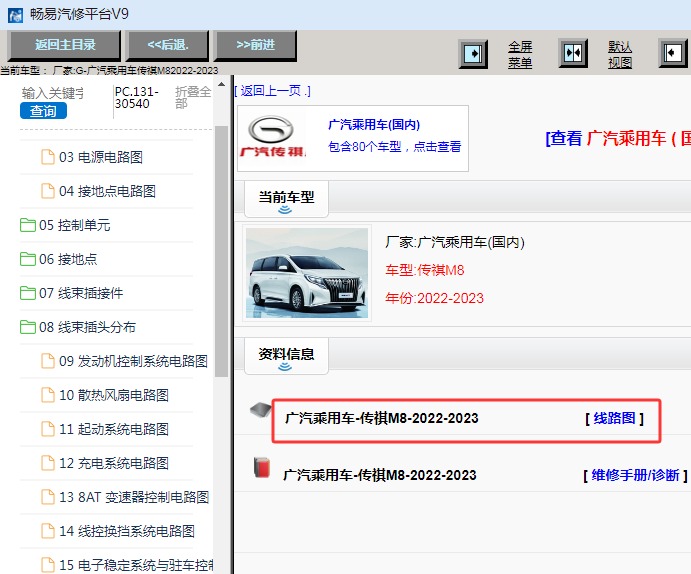Open the 线路图 link

(x=615, y=418)
